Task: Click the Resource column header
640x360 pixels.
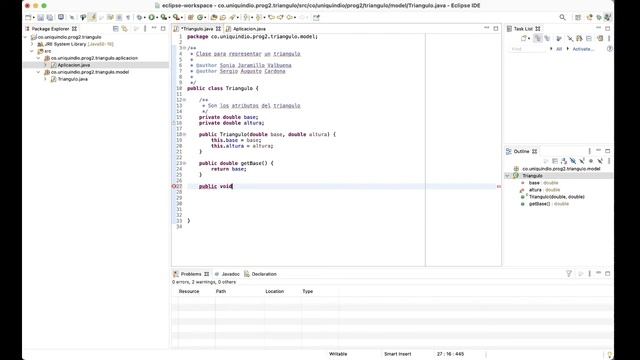Action: pos(189,291)
